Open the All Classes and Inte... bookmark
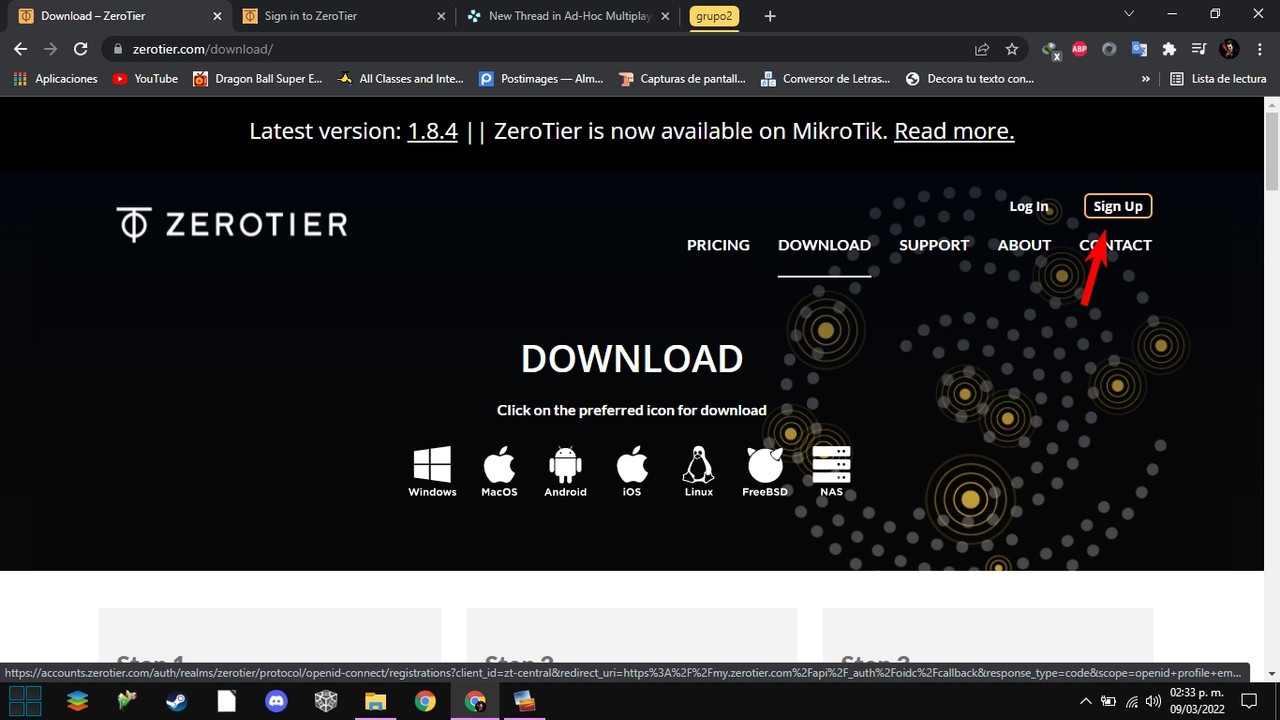Screen dimensions: 1280x720 [401, 79]
